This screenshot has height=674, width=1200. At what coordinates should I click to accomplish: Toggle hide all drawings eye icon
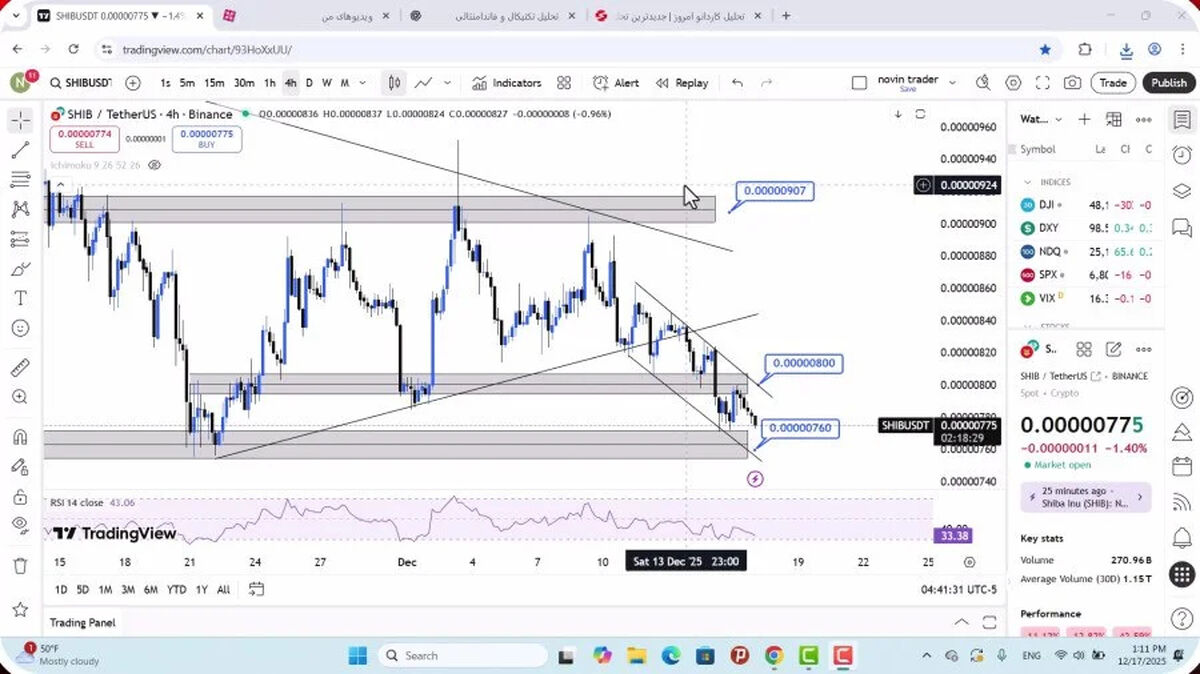coord(20,525)
